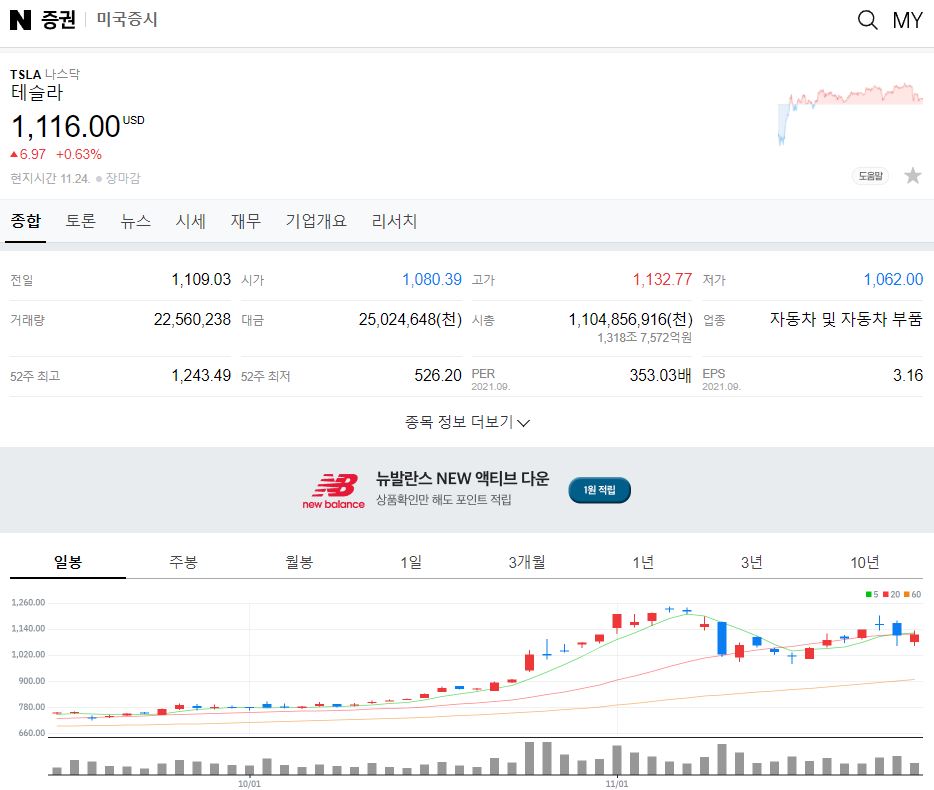Select the 일봉 chart tab
934x790 pixels.
tap(68, 562)
